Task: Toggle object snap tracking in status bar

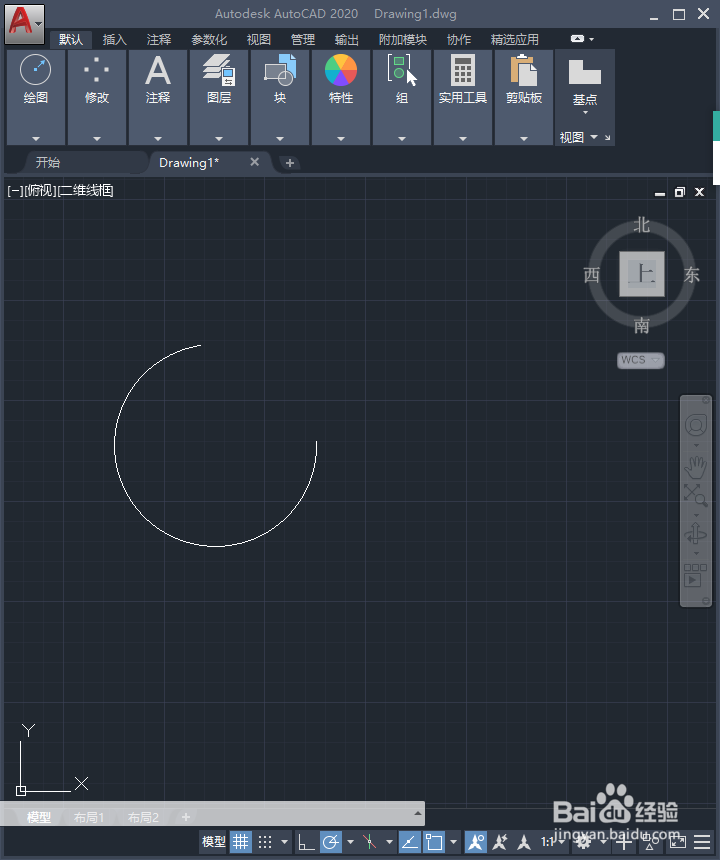Action: tap(410, 841)
